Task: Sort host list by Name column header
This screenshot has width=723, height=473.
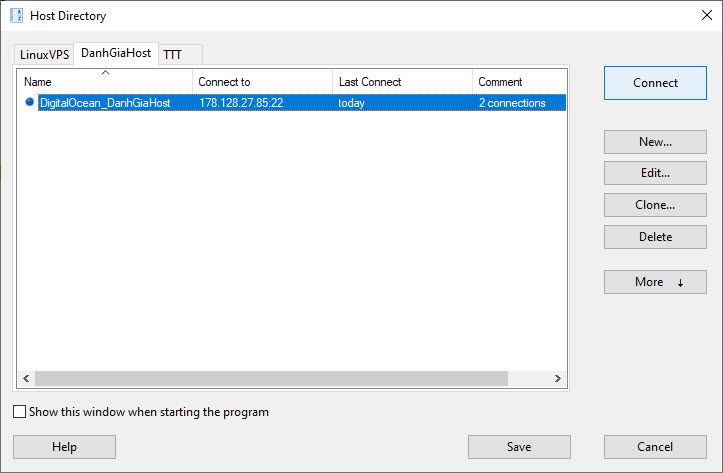Action: [x=105, y=82]
